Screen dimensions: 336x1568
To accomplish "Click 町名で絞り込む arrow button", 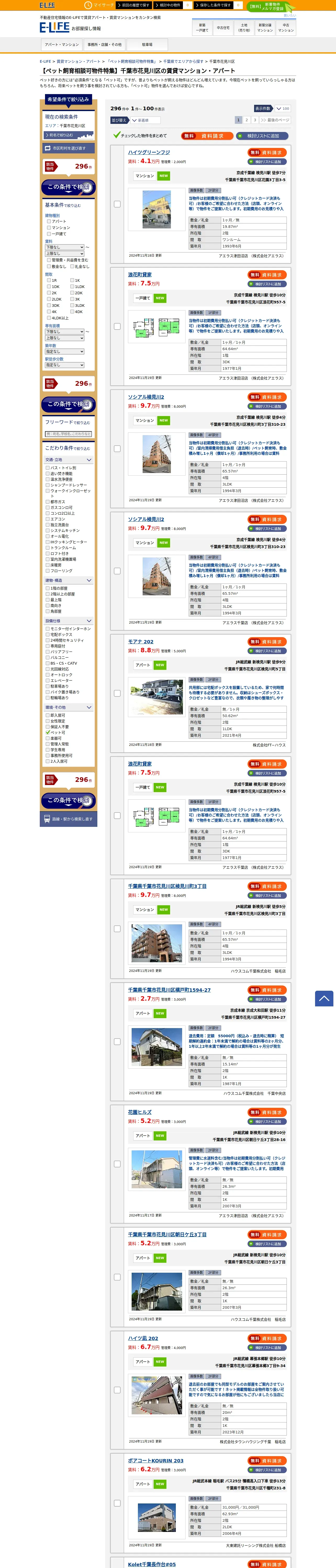I will pos(68,135).
